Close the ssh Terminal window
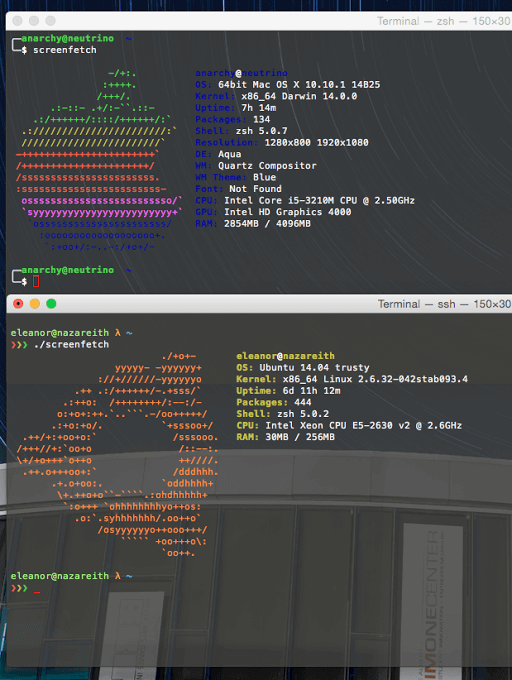 point(18,304)
